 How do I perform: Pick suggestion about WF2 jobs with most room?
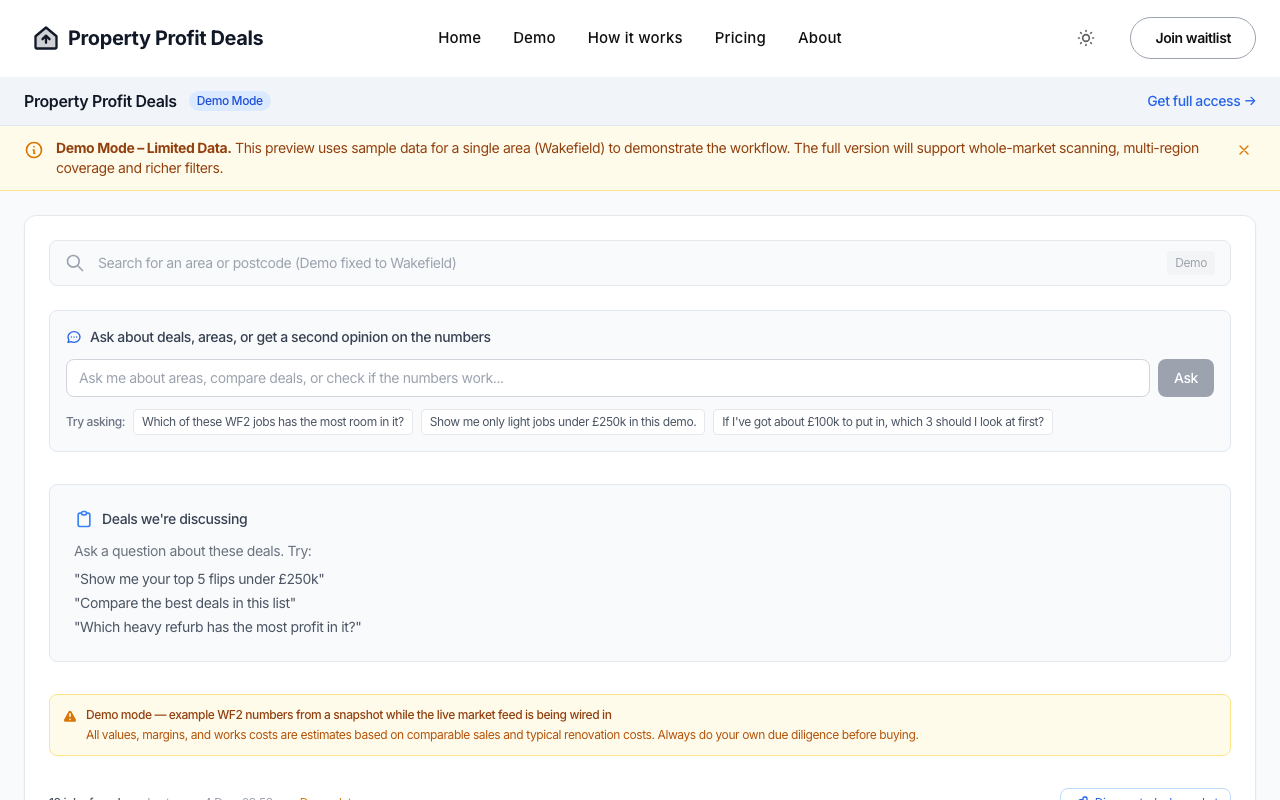[273, 422]
